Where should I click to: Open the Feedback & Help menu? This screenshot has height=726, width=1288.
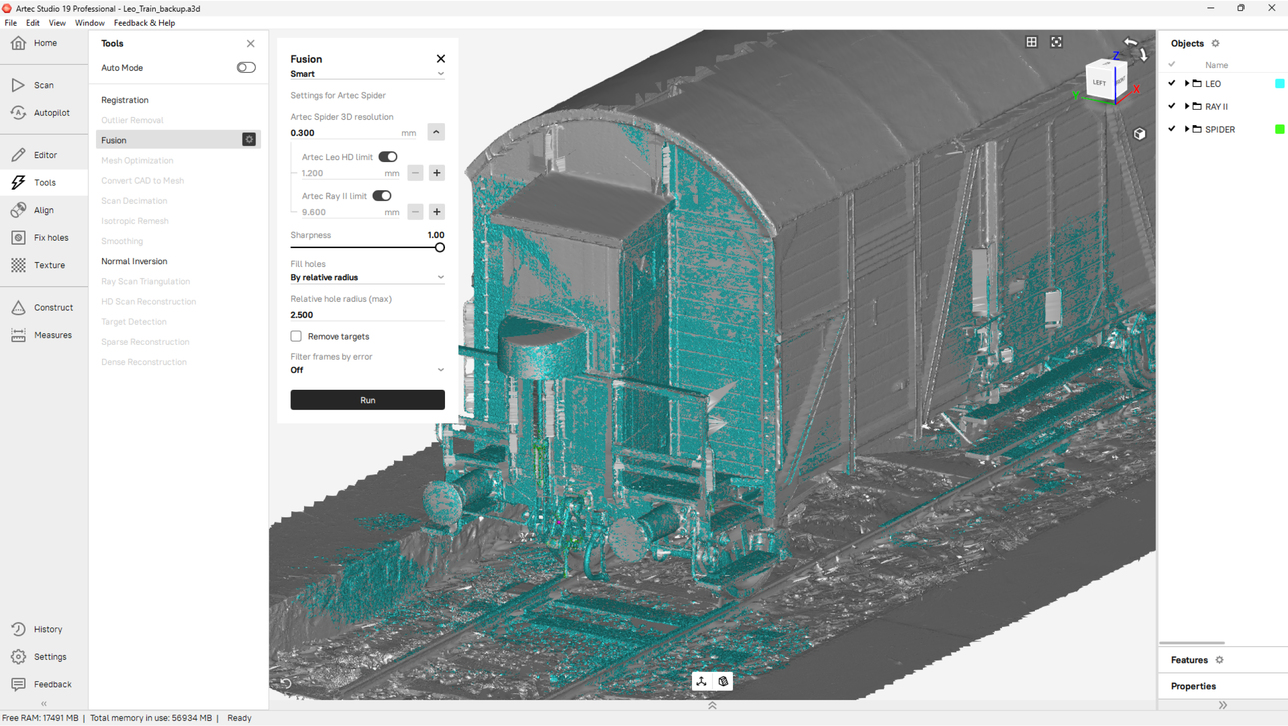click(x=144, y=23)
